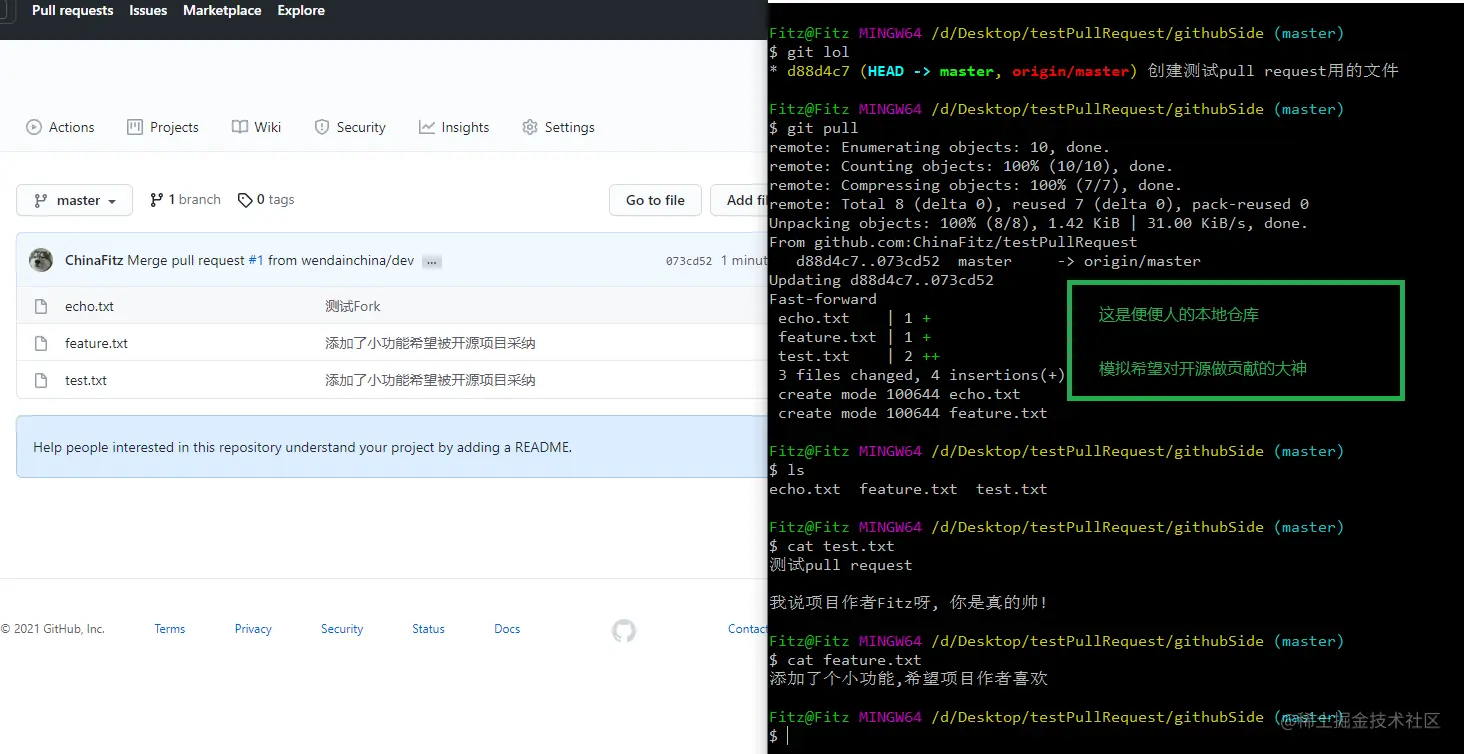Open the Privacy footer link
The image size is (1464, 754).
(x=253, y=629)
